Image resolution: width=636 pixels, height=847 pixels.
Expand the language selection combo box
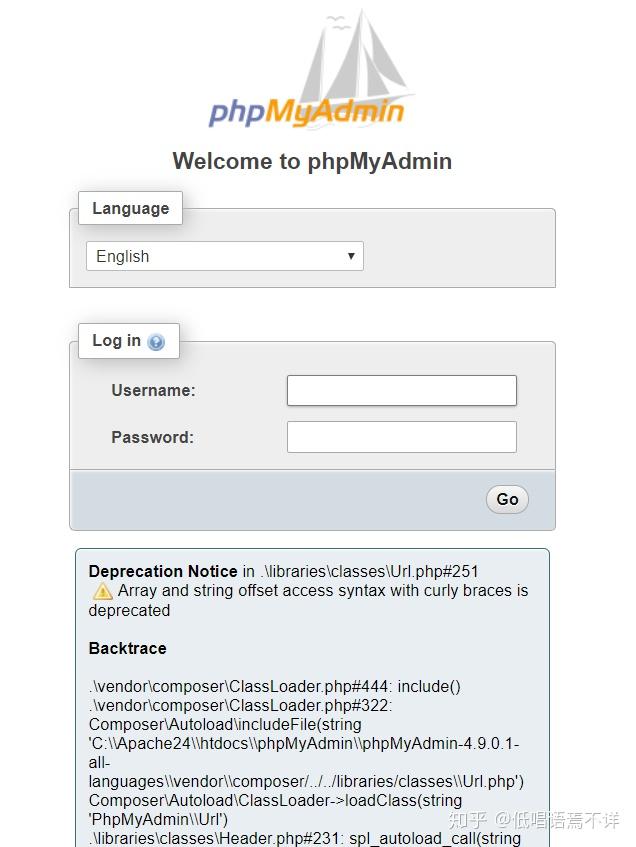(224, 256)
